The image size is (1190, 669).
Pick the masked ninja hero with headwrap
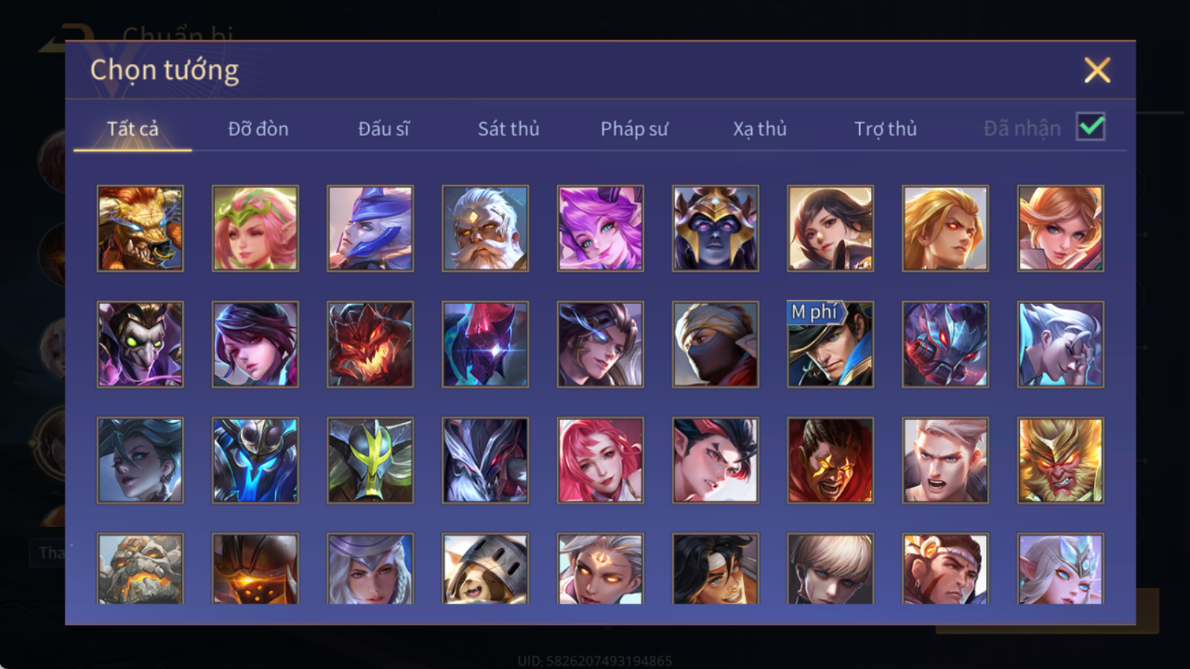715,344
